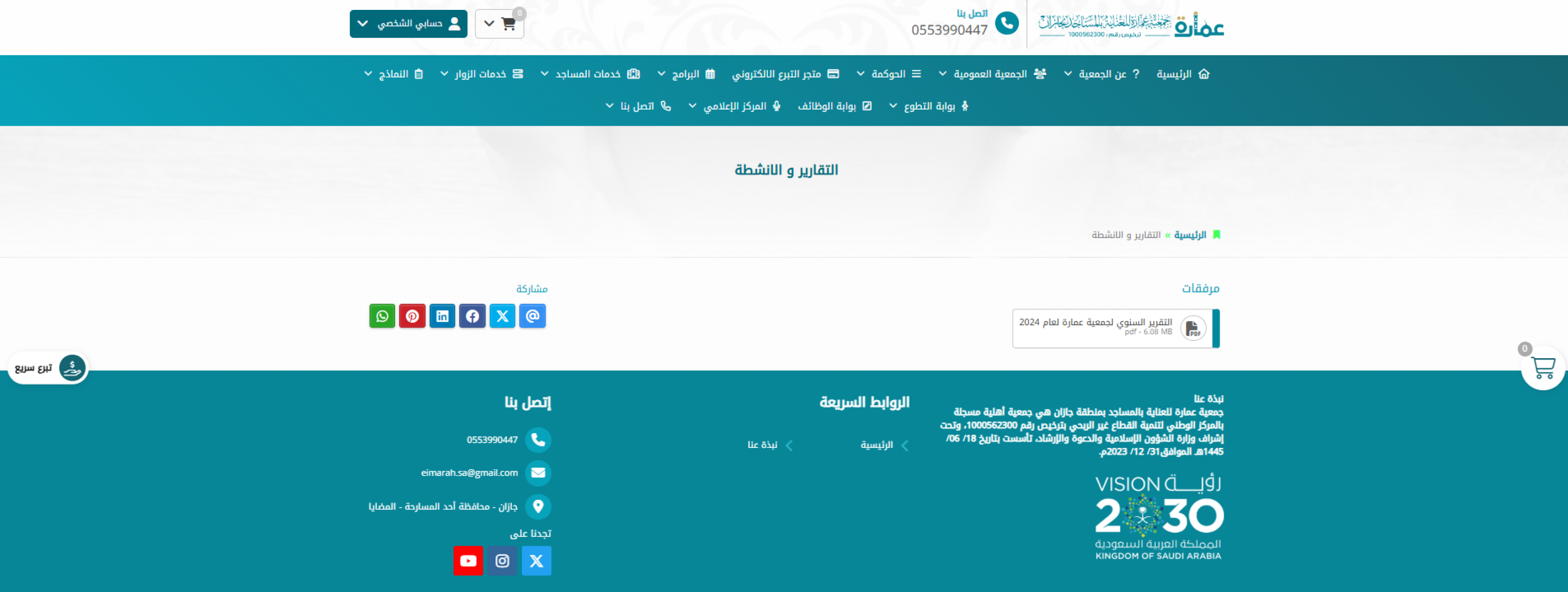Share page via WhatsApp icon

[382, 316]
